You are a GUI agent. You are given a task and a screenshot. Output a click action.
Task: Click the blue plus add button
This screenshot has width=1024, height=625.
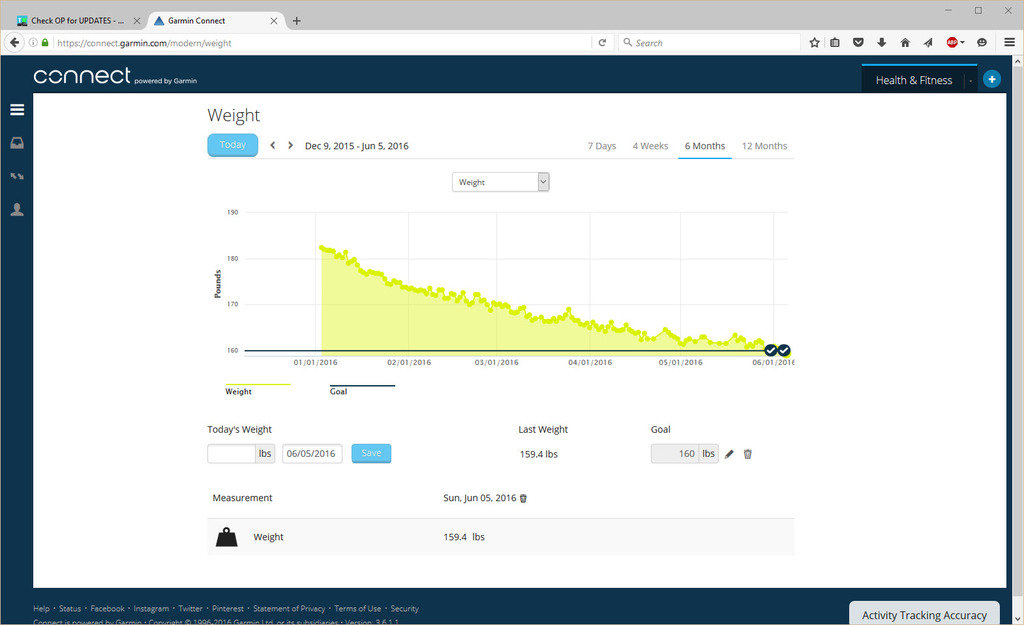point(991,79)
